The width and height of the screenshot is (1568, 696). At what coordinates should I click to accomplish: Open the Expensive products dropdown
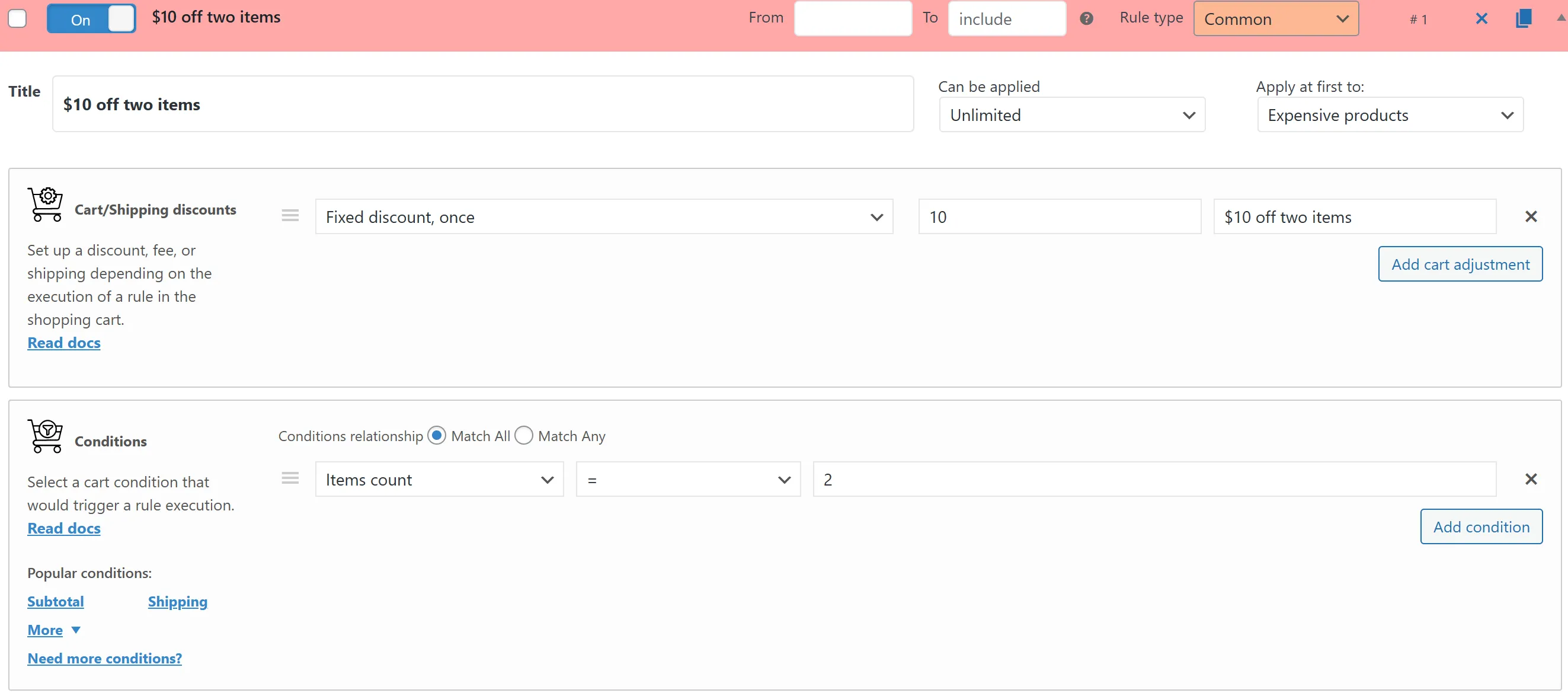click(1390, 115)
